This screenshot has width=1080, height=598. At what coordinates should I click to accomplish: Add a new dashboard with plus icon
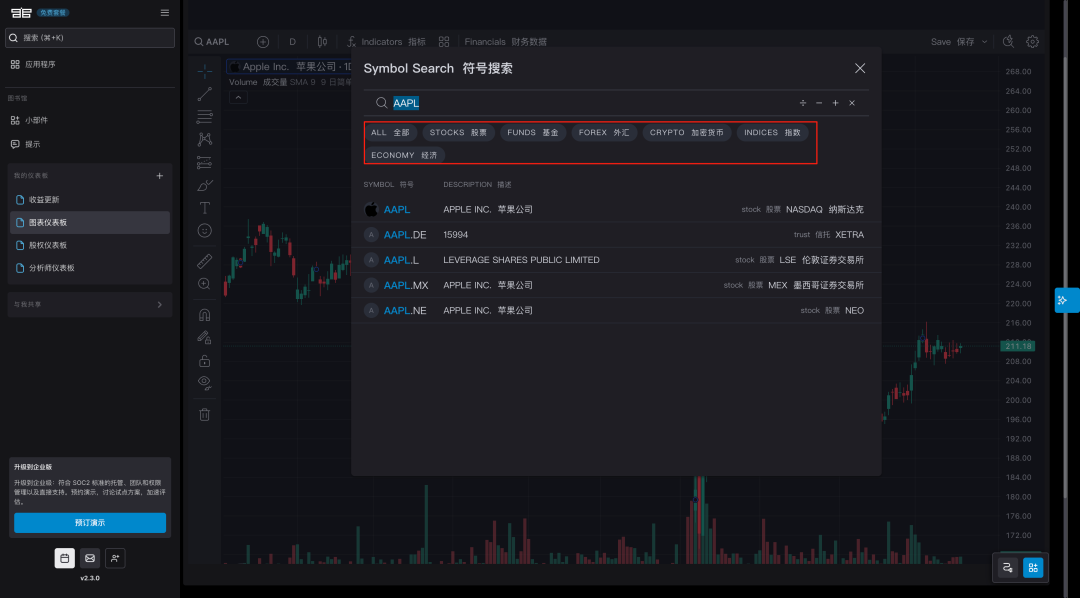pyautogui.click(x=160, y=176)
